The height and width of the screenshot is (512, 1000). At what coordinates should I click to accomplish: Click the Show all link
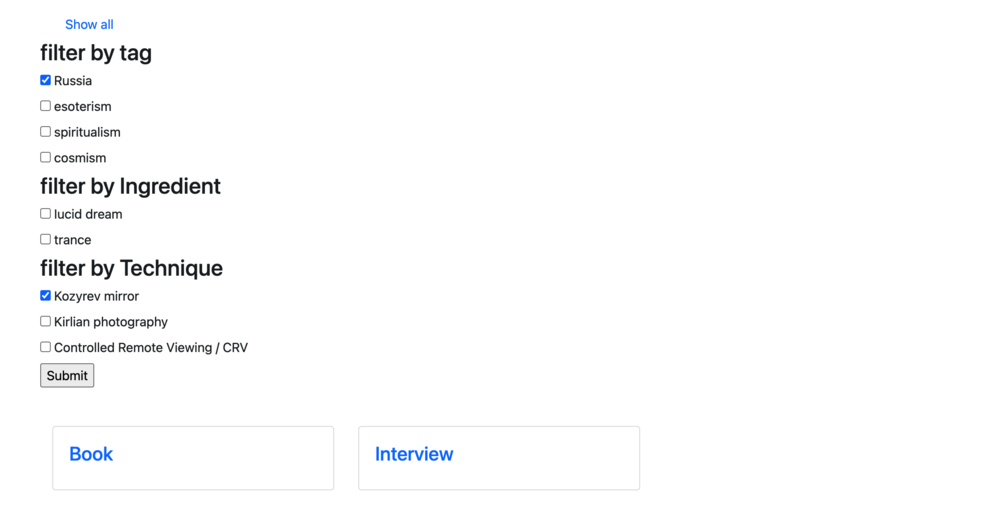pyautogui.click(x=89, y=24)
